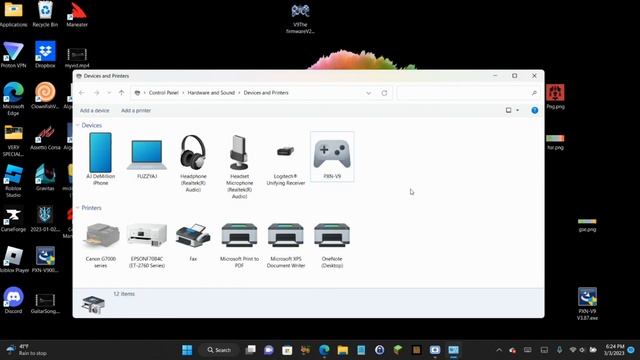Open the view options dropdown arrow

[x=518, y=110]
